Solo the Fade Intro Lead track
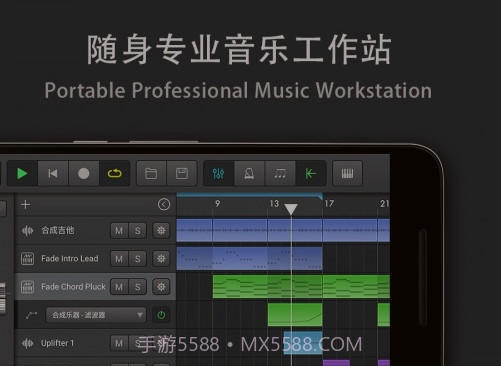Viewport: 501px width, 366px height. pyautogui.click(x=138, y=259)
